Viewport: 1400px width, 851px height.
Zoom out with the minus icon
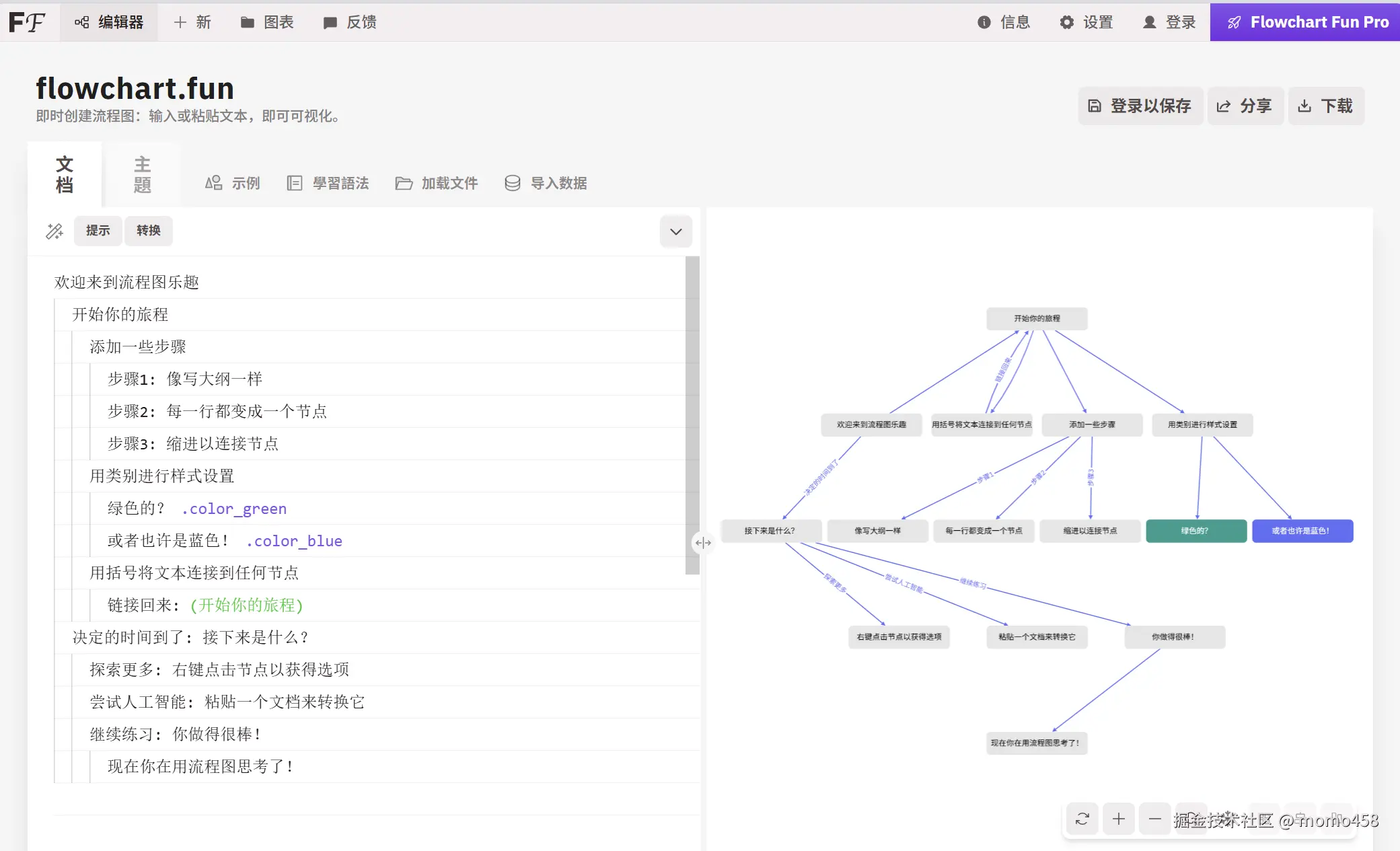coord(1154,819)
